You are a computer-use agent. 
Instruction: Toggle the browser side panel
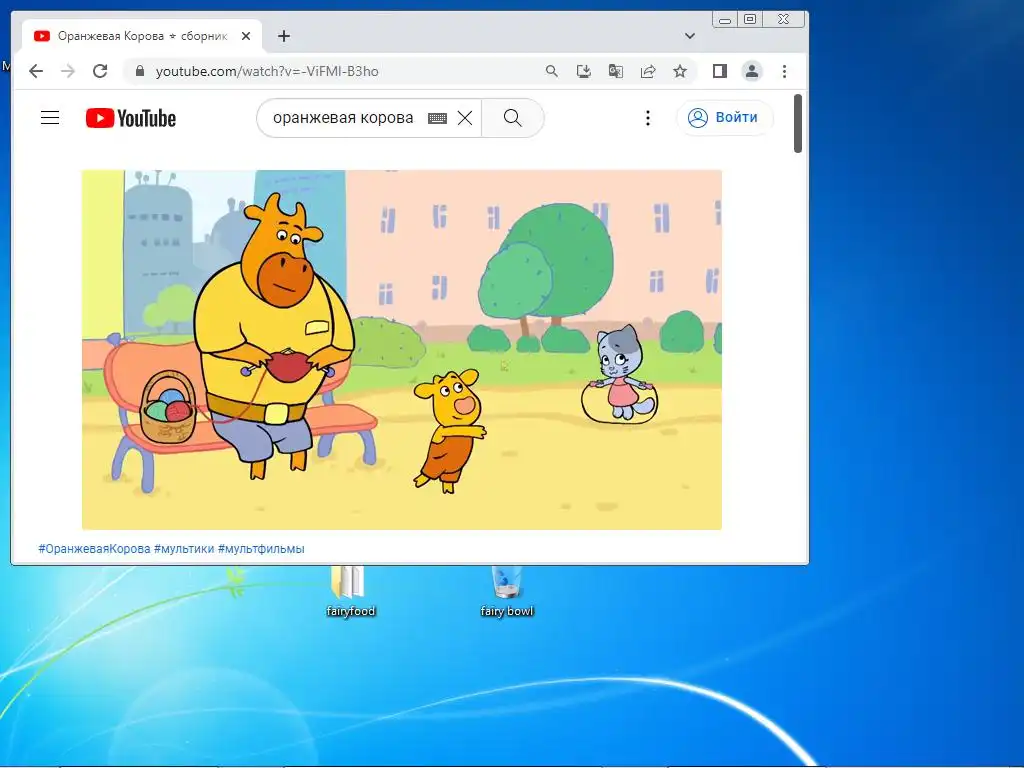click(x=720, y=71)
